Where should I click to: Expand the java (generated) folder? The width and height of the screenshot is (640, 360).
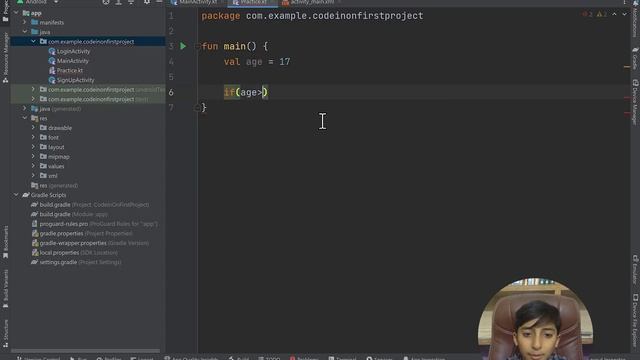pos(24,109)
